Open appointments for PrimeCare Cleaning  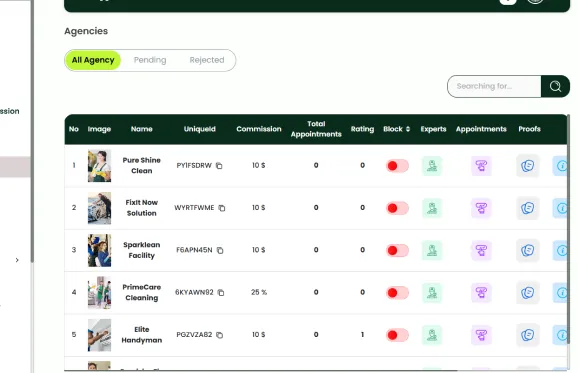pyautogui.click(x=481, y=293)
